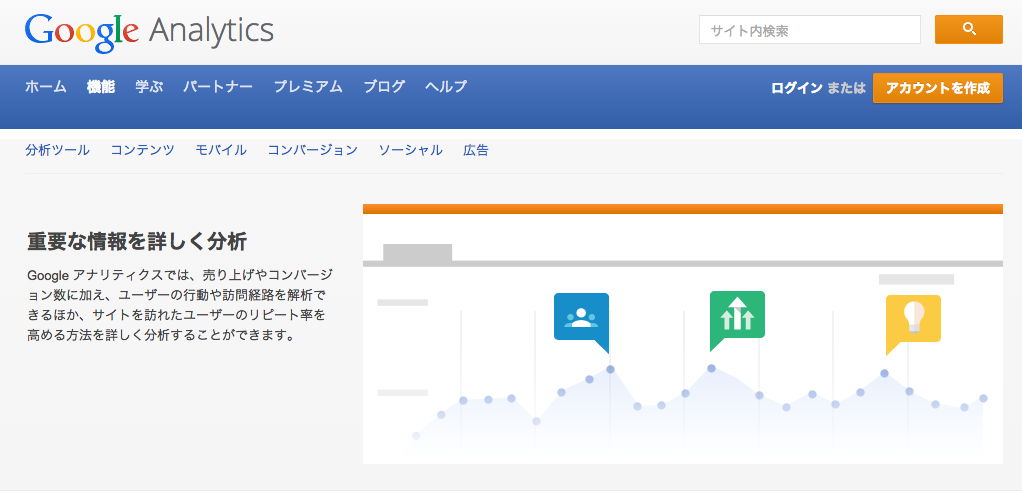Switch to the コンバージョン sub-tab

(313, 151)
